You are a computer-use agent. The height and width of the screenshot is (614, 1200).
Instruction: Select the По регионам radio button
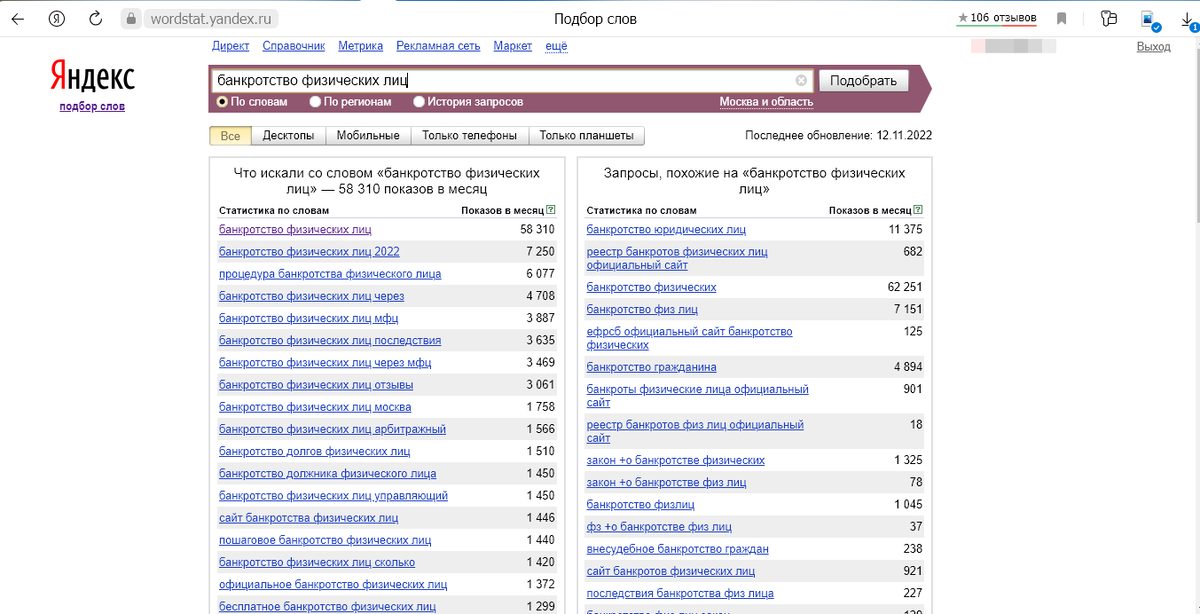315,102
